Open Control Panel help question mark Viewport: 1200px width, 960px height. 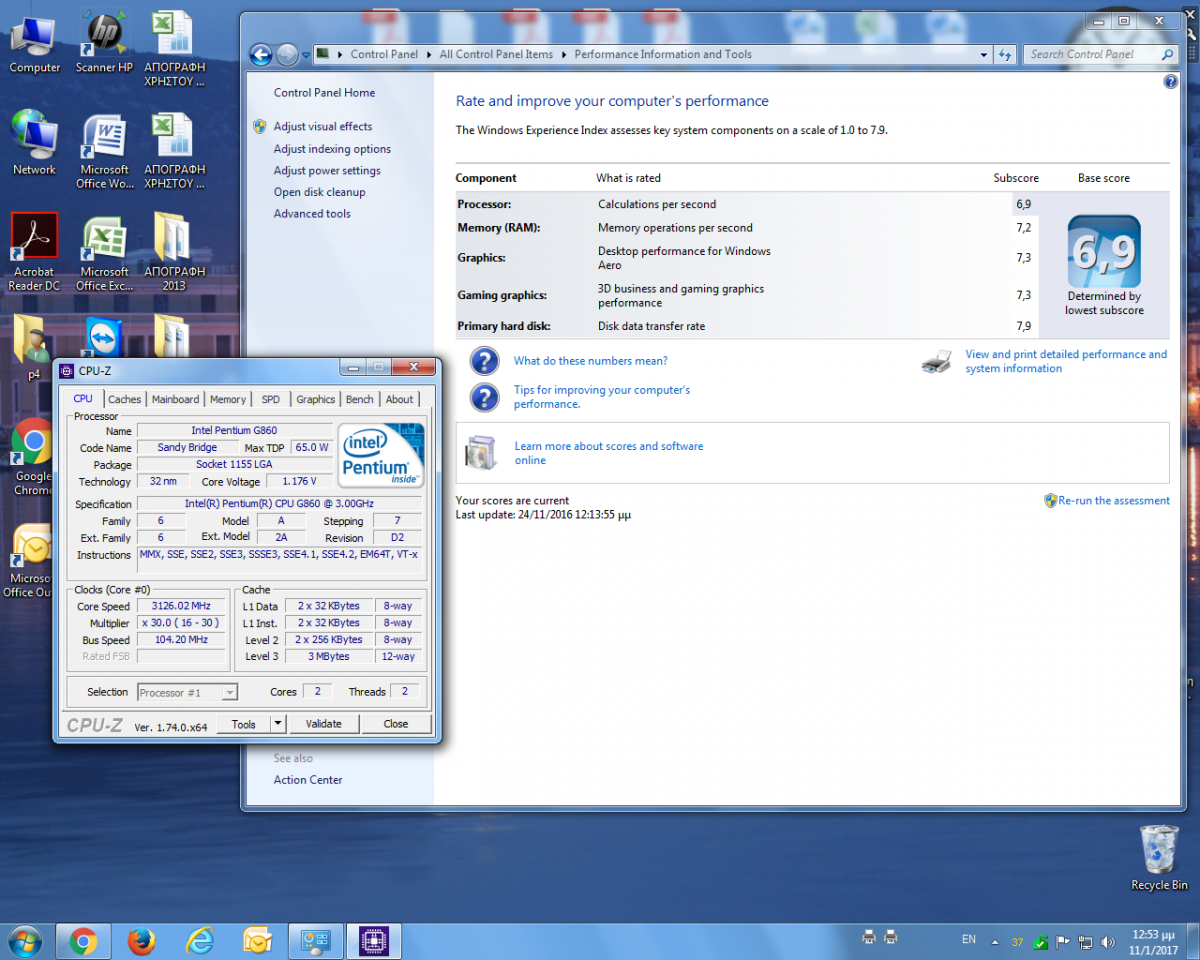click(x=1171, y=82)
